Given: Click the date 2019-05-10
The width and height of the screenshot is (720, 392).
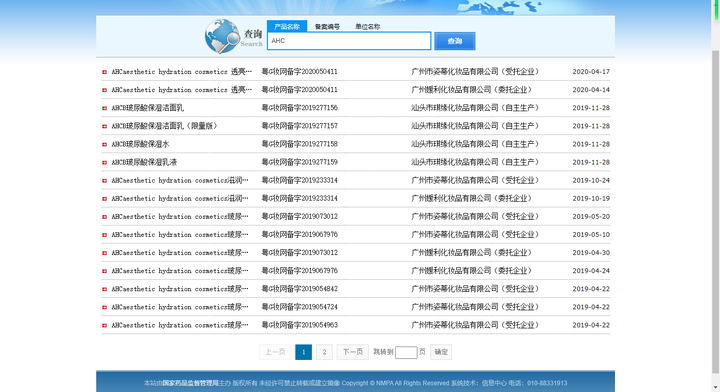Looking at the screenshot, I should [x=591, y=235].
